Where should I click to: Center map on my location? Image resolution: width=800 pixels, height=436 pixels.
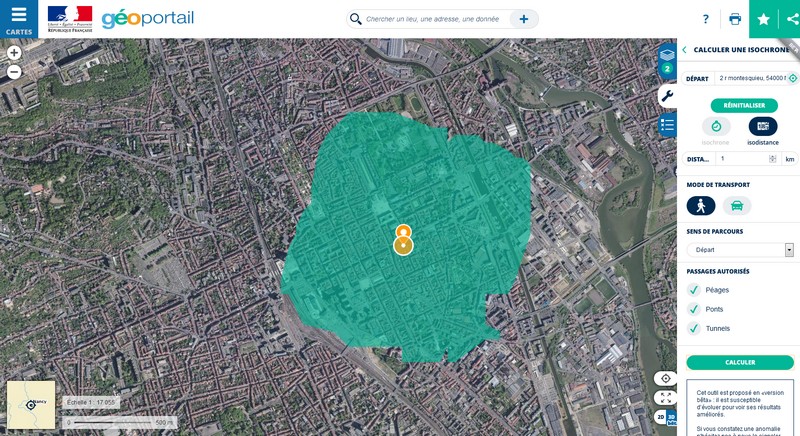coord(665,378)
